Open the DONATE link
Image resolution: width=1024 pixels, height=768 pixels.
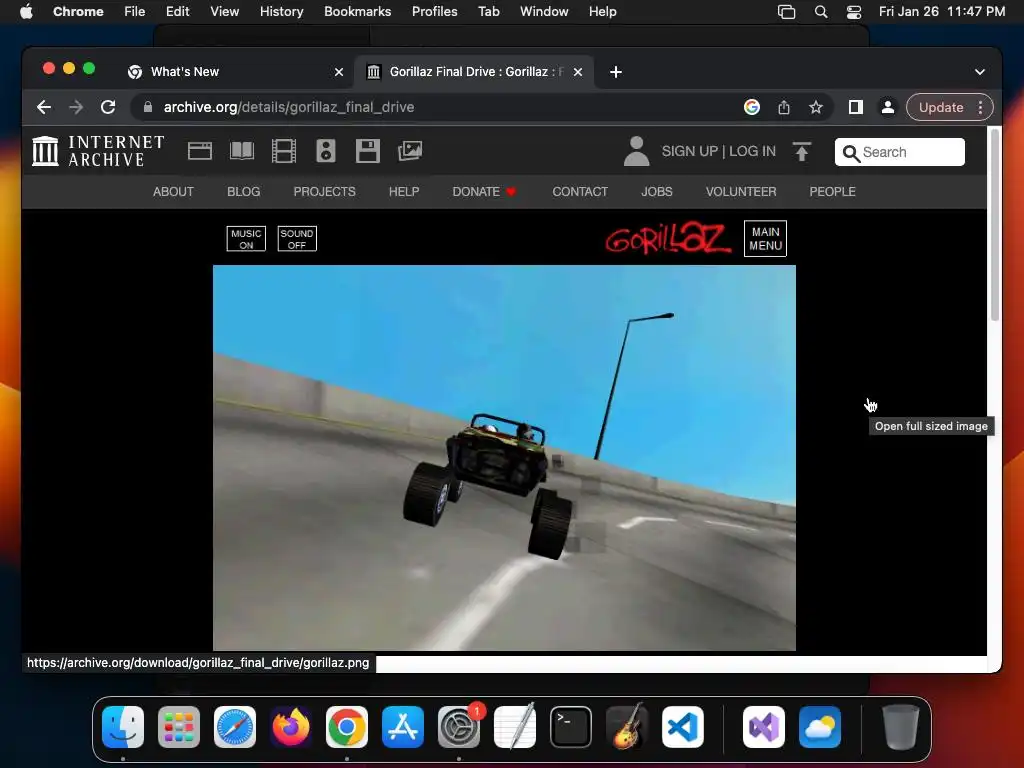[484, 191]
